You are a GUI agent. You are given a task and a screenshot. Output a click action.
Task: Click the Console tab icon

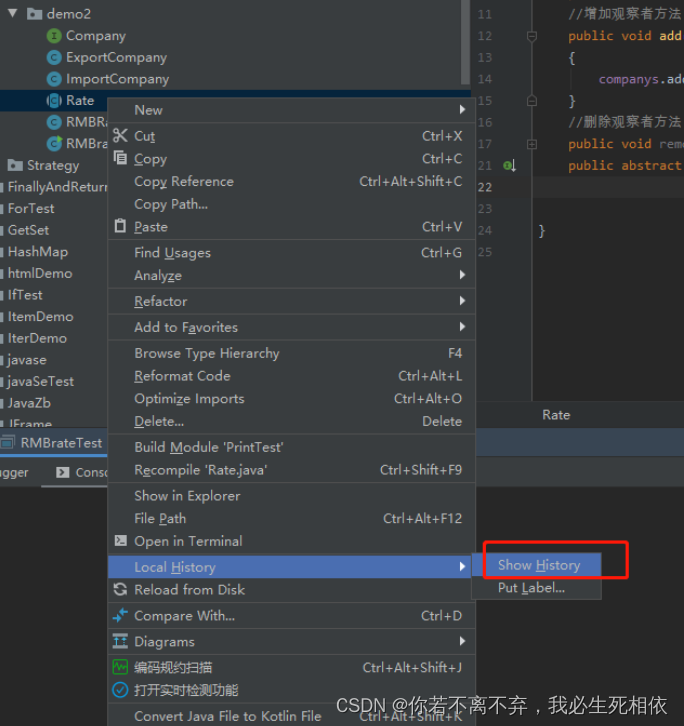[x=63, y=472]
